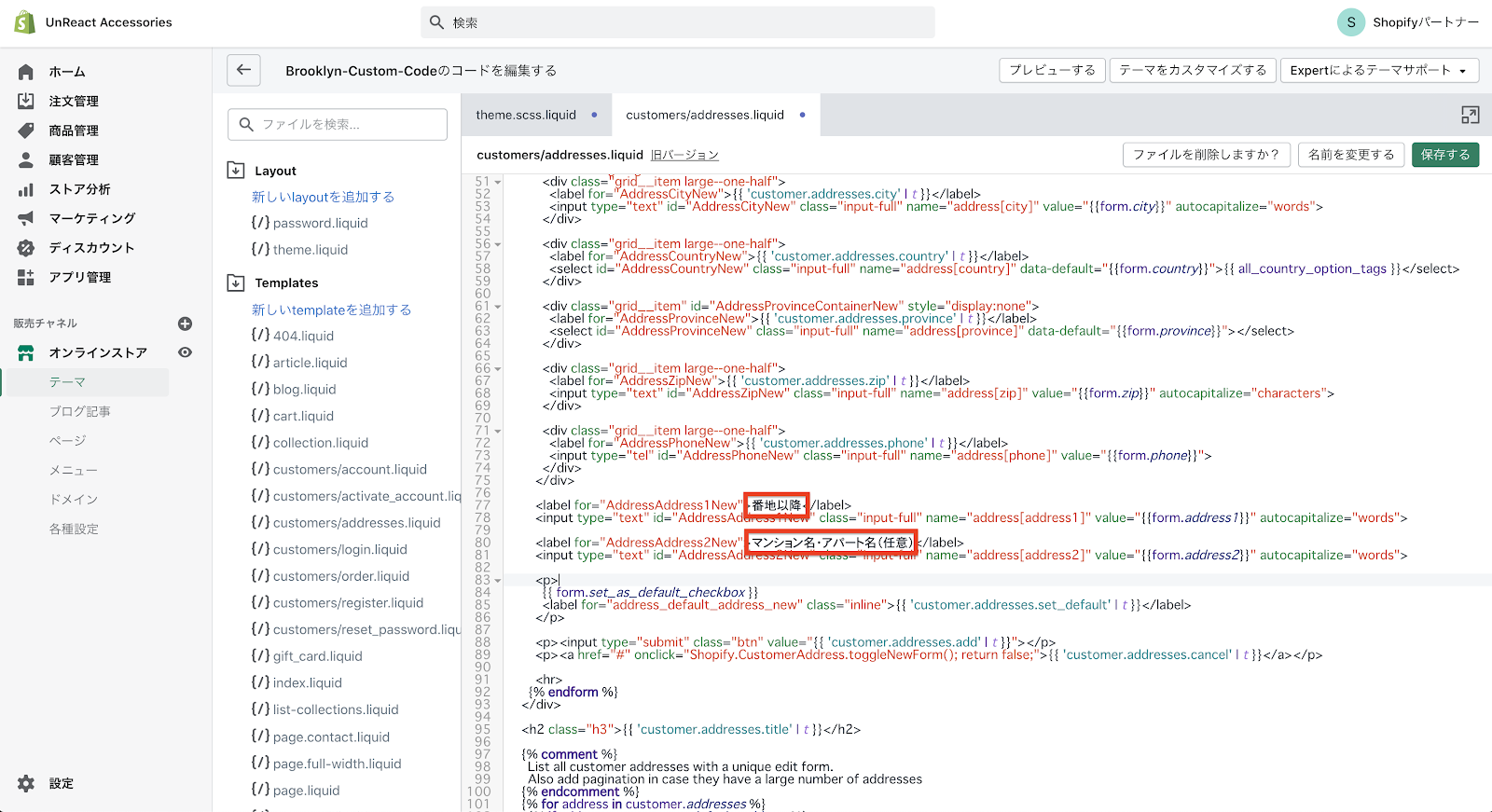The height and width of the screenshot is (812, 1492).
Task: View online store via eye icon
Action: coord(185,352)
